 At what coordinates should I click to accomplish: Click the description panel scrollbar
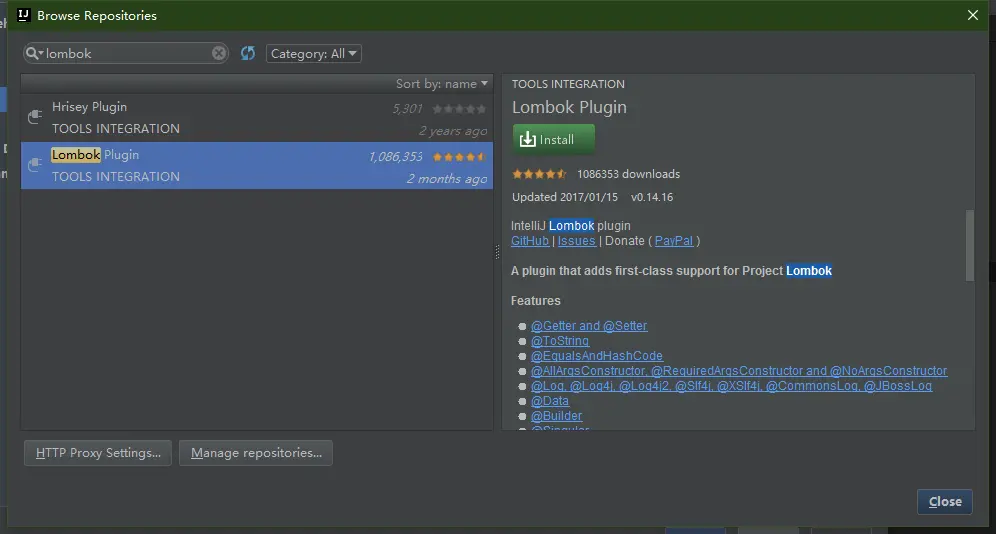pyautogui.click(x=969, y=245)
